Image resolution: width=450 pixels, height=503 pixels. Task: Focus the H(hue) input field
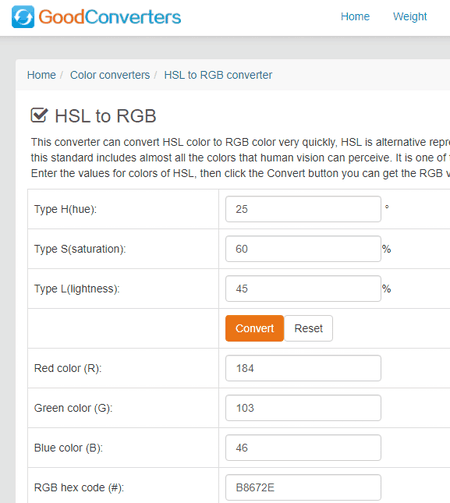coord(303,209)
